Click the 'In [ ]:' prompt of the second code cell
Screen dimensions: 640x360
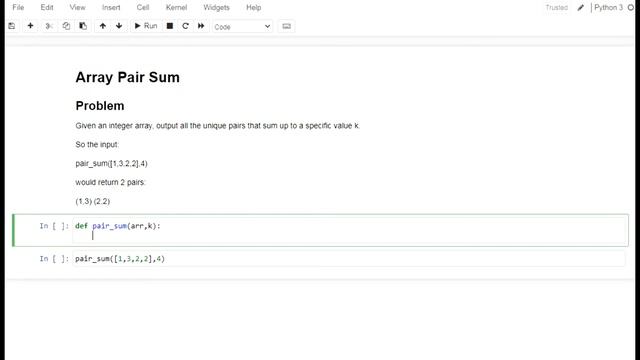click(54, 258)
